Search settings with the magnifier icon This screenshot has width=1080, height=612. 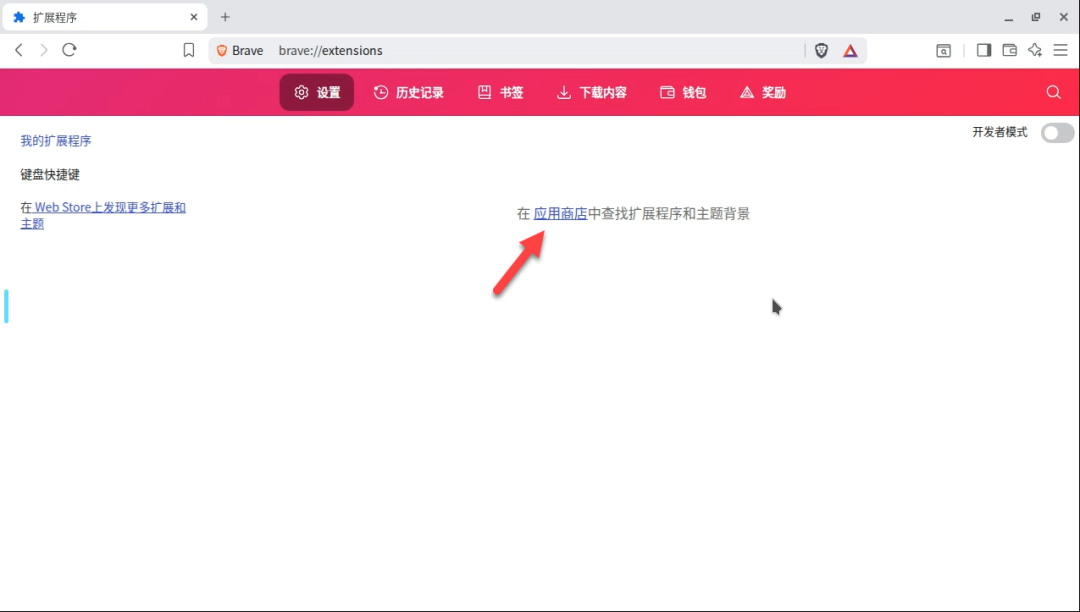pyautogui.click(x=1053, y=92)
